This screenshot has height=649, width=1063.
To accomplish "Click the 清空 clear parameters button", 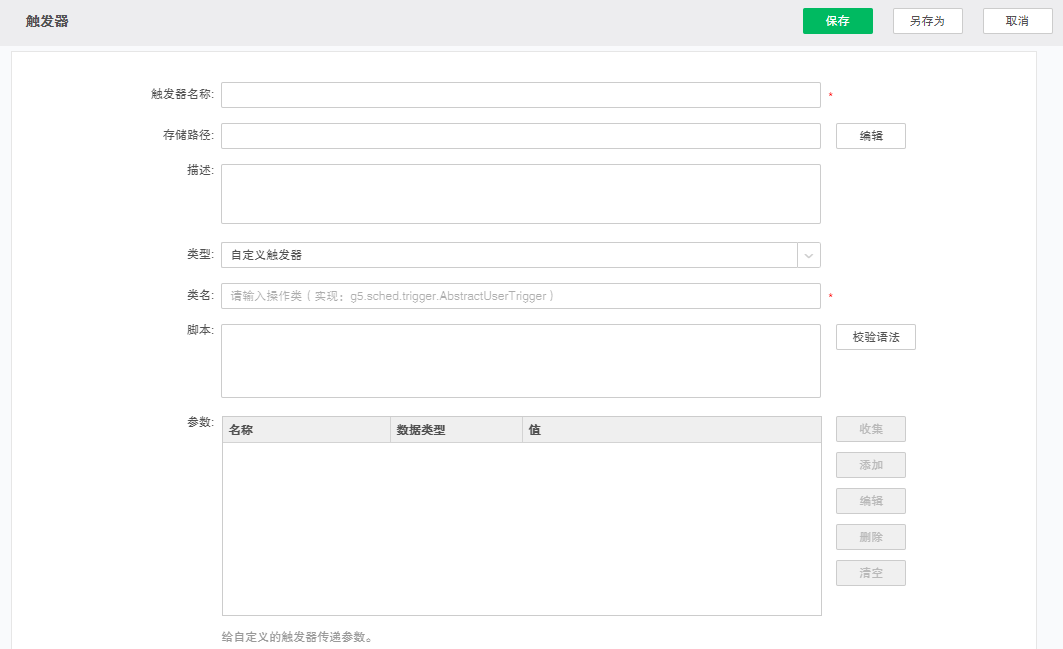I will [870, 573].
